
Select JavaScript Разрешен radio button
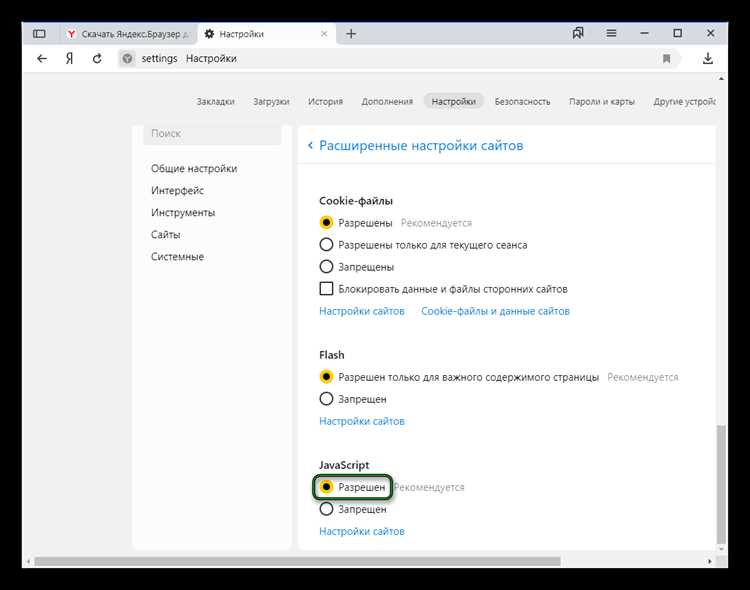click(x=326, y=487)
